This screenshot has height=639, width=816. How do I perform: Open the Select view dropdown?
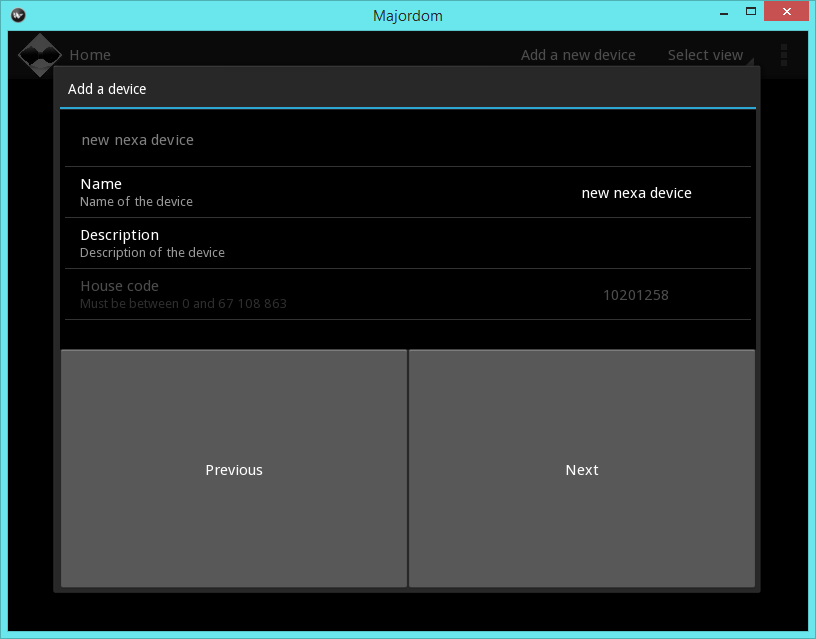point(706,55)
